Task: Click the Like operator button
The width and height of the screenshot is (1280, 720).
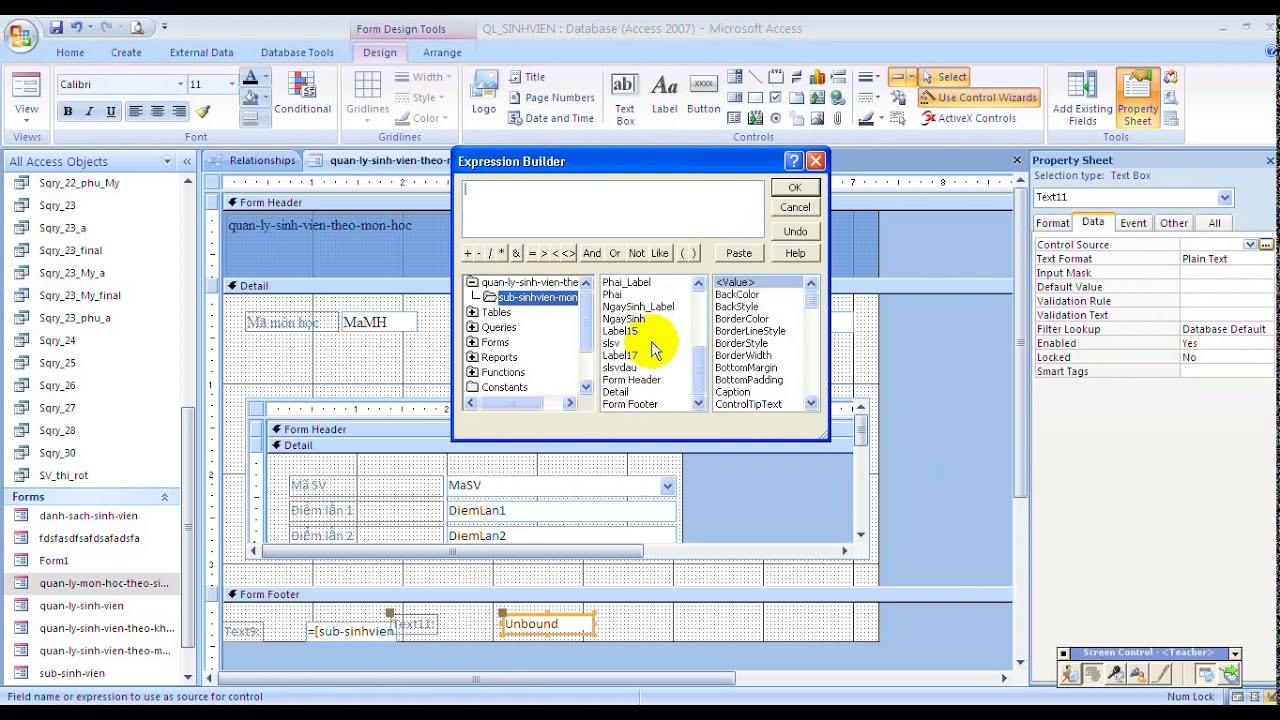Action: coord(660,253)
